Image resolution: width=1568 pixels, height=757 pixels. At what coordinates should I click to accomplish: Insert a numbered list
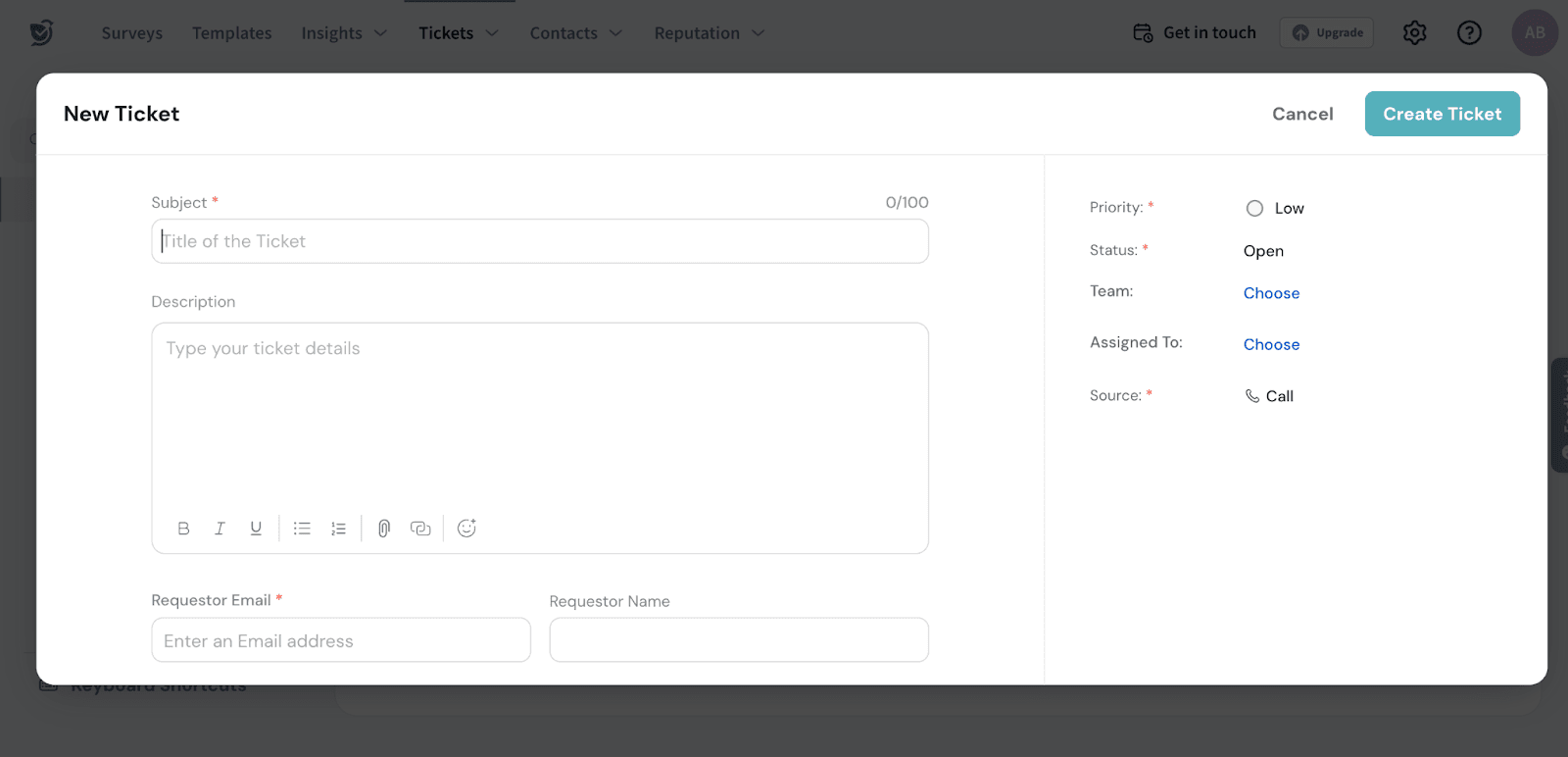338,529
